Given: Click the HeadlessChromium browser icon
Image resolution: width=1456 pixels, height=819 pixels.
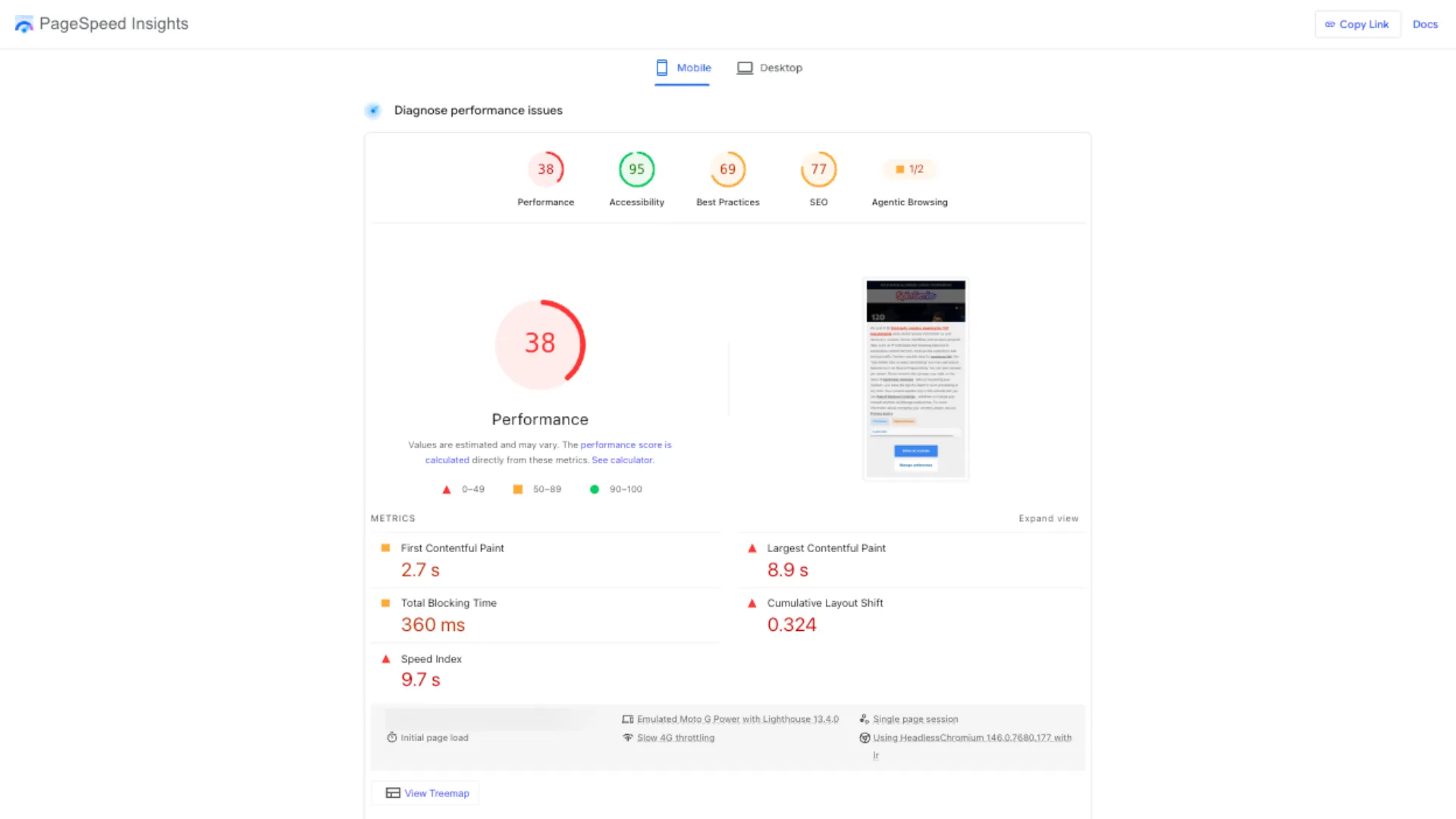Looking at the screenshot, I should coord(864,738).
